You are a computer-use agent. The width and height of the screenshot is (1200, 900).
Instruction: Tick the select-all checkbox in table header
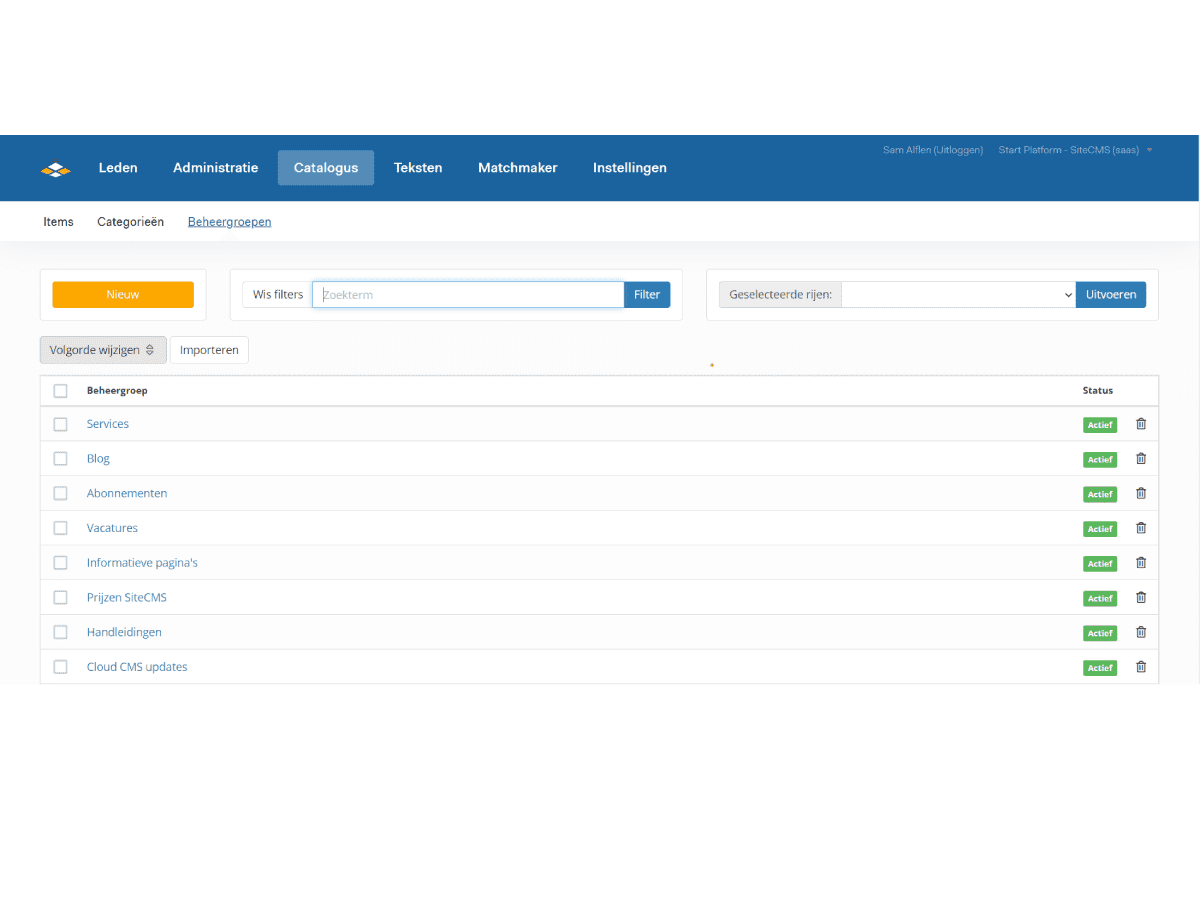coord(61,391)
